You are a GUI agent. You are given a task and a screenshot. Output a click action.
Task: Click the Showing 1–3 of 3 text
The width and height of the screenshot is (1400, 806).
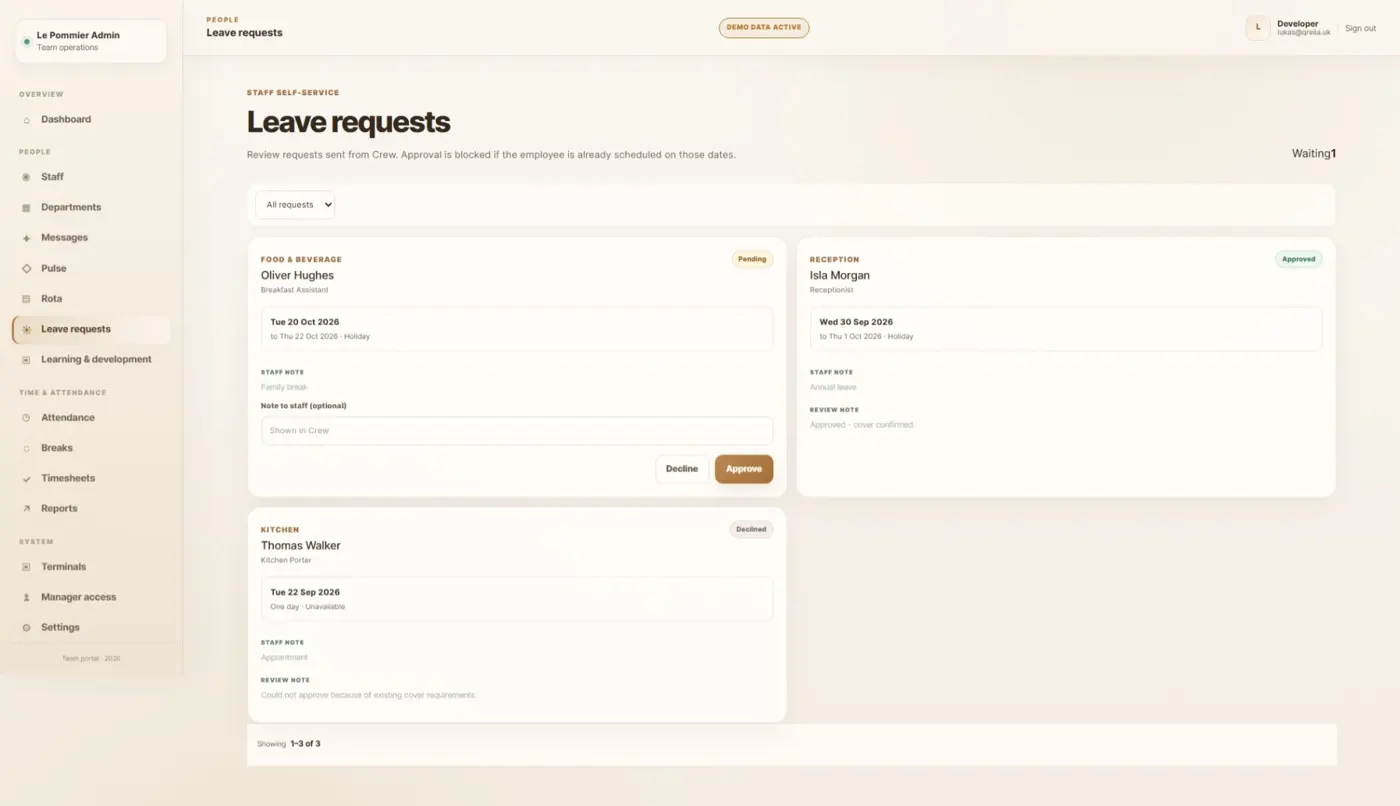(289, 744)
